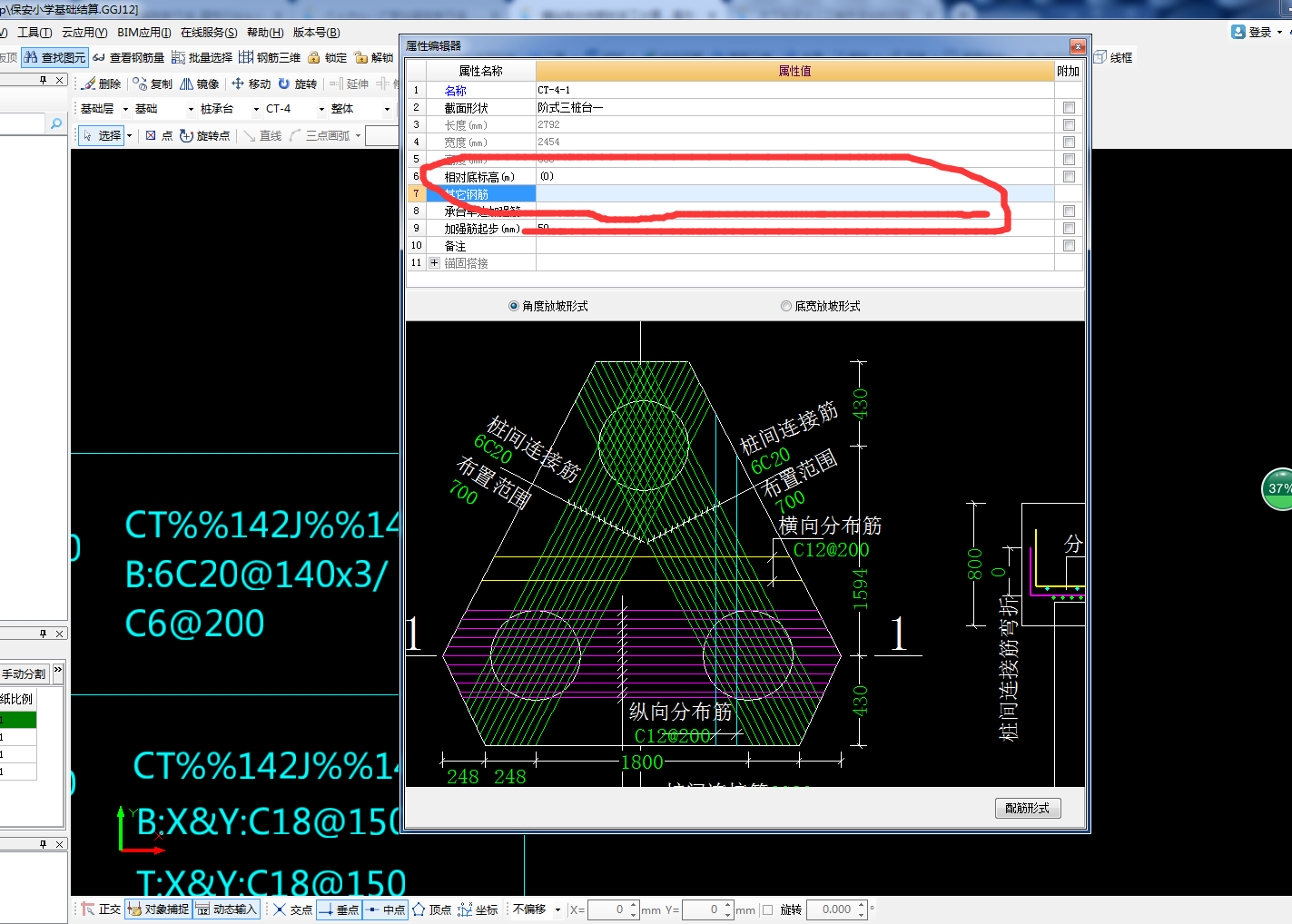Expand the 选择 tool dropdown arrow
This screenshot has height=924, width=1292.
129,135
